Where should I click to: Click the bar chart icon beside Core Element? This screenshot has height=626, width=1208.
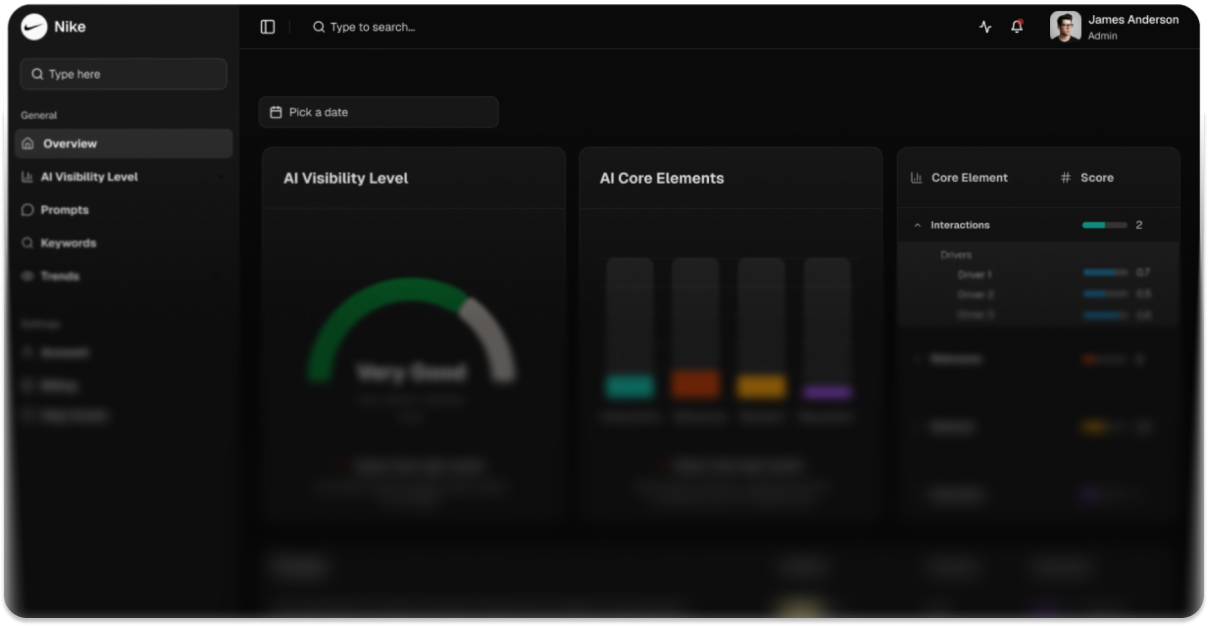click(916, 178)
